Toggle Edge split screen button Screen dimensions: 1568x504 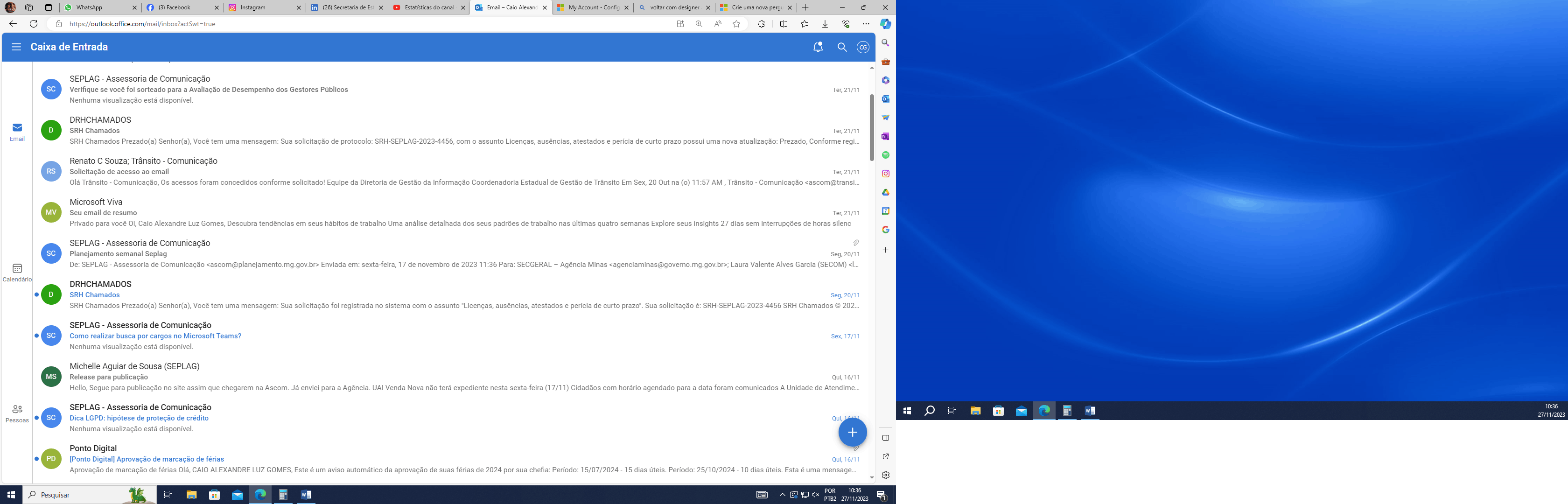pyautogui.click(x=784, y=24)
